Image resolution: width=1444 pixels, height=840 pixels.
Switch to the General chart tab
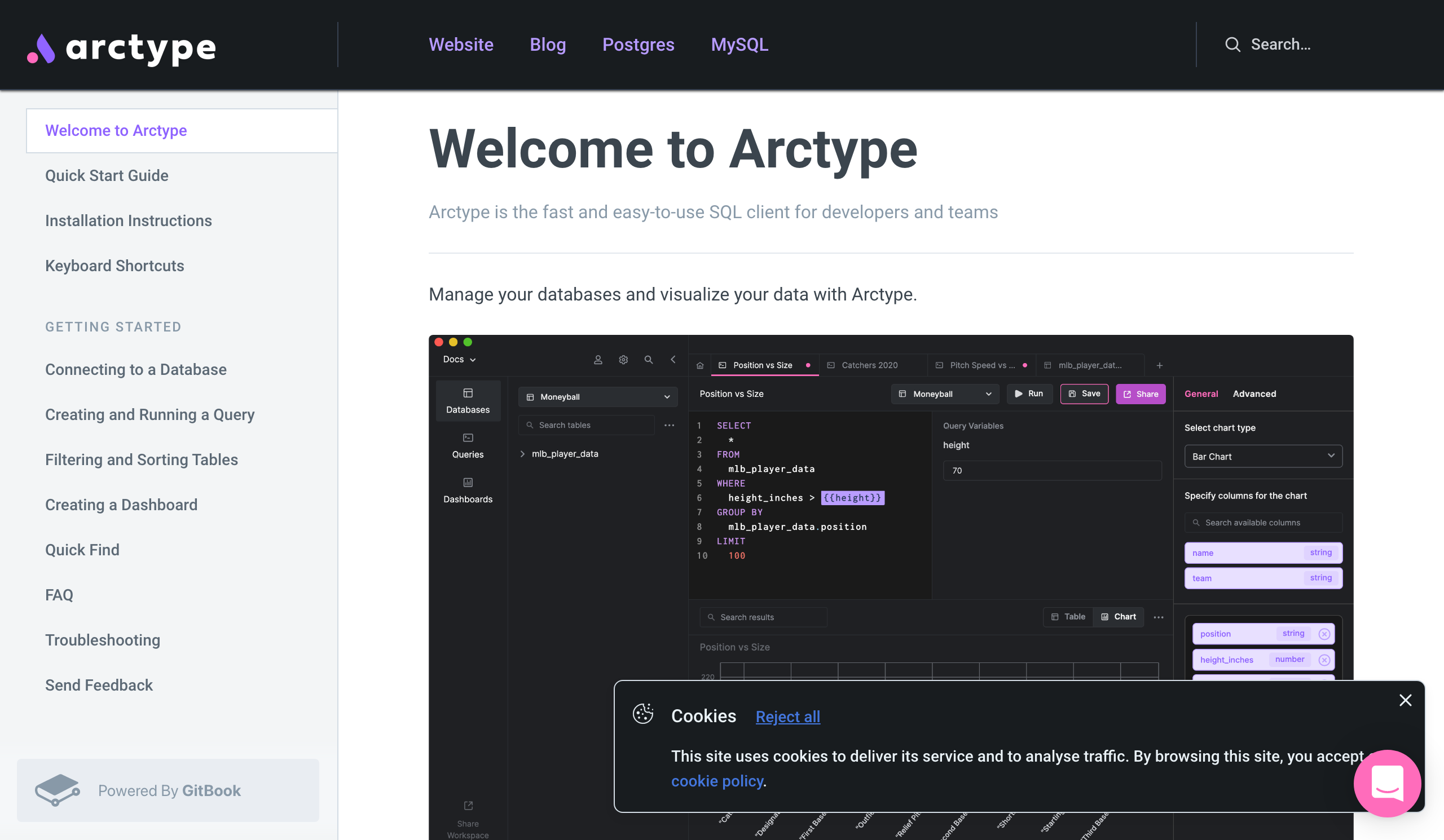(x=1201, y=394)
